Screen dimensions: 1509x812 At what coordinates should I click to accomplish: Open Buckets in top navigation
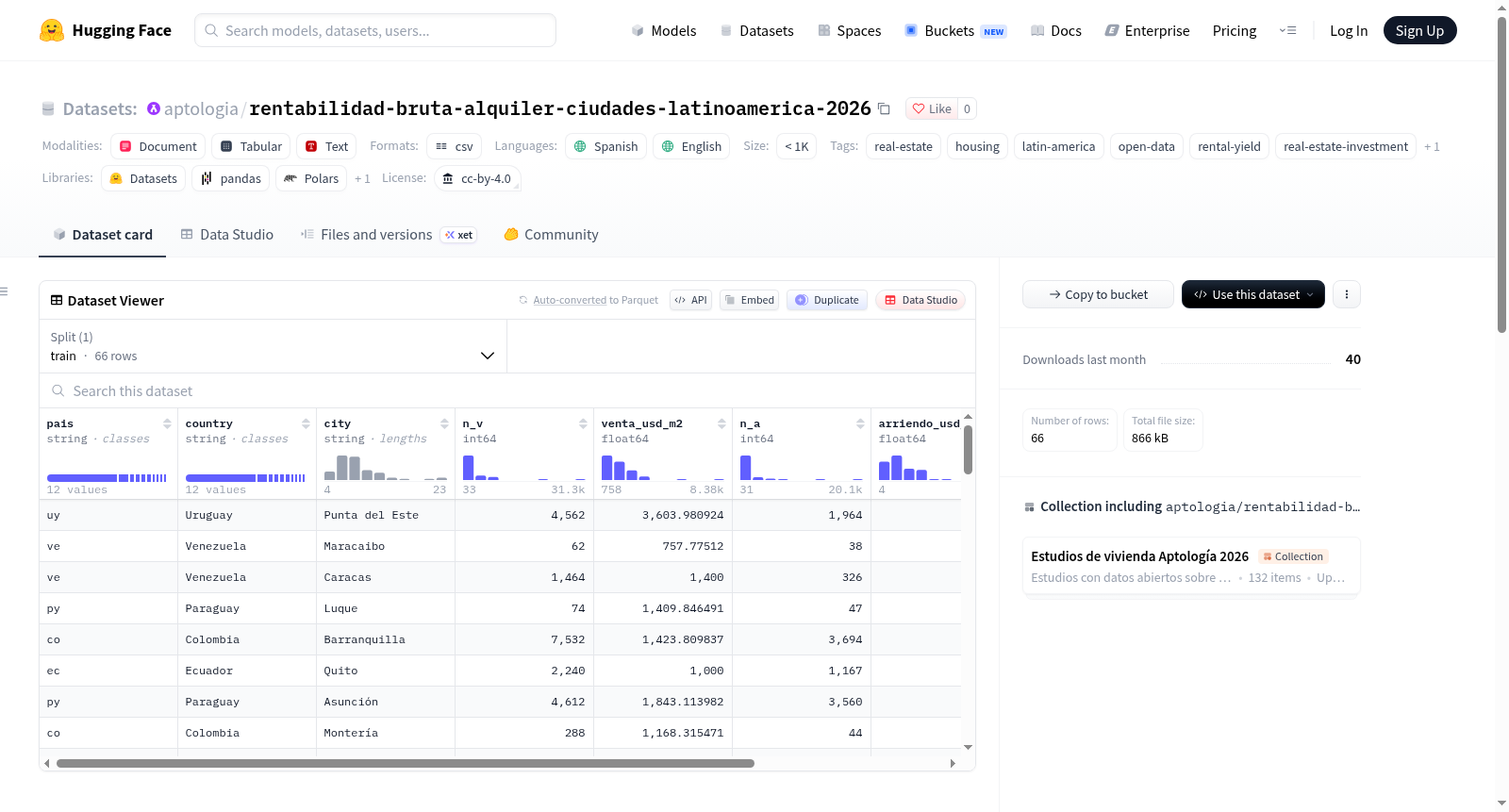point(955,30)
